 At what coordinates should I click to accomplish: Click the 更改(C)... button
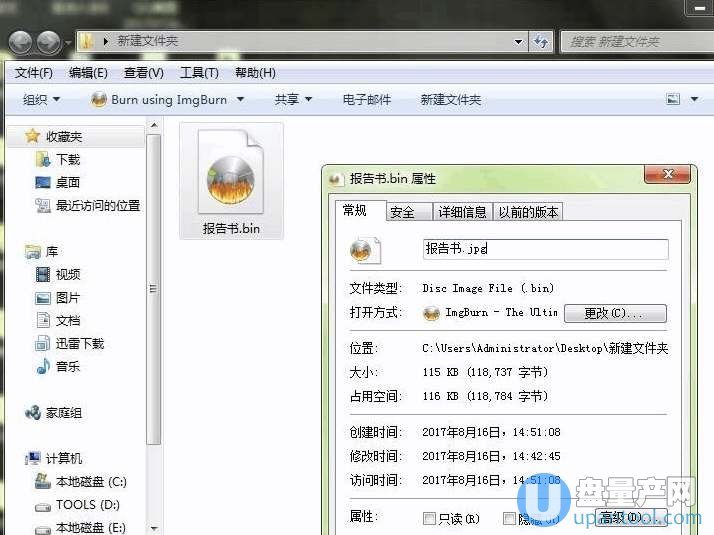pos(614,313)
